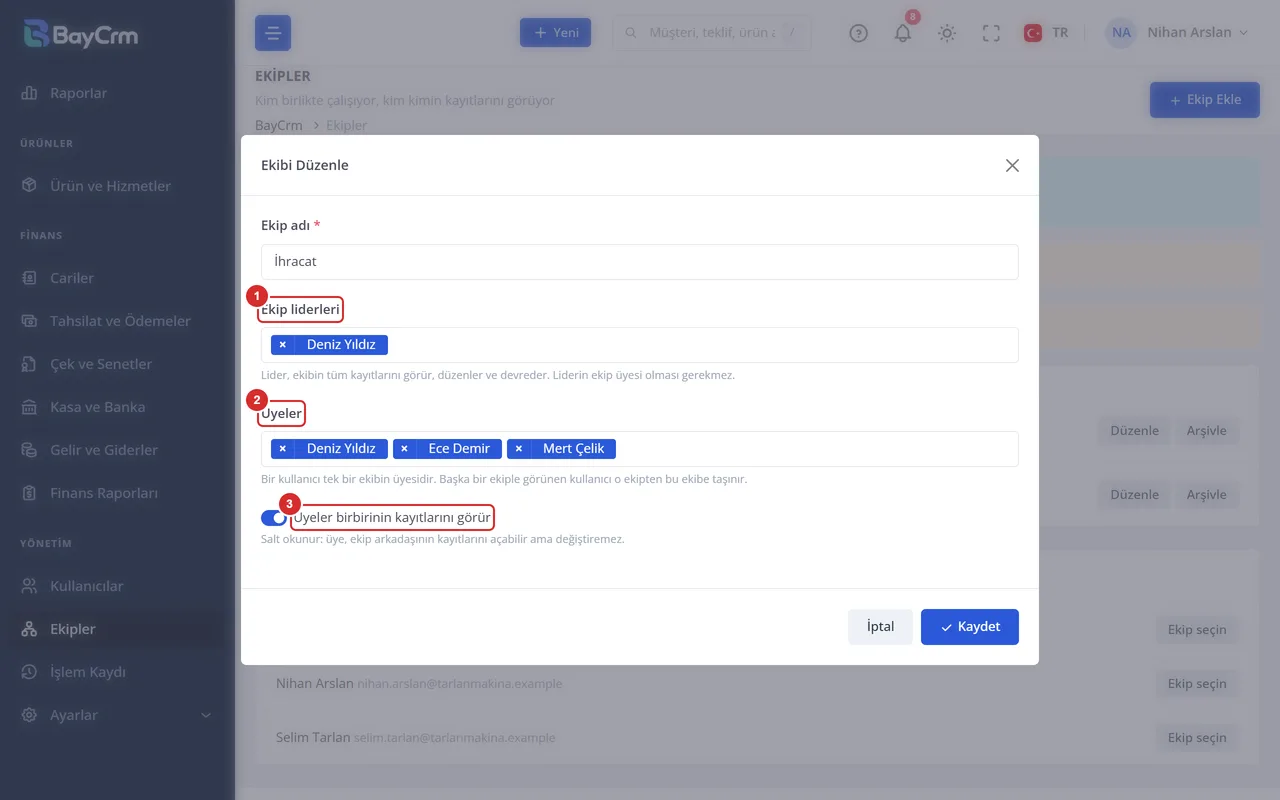
Task: Toggle the sidebar hamburger menu button
Action: point(273,33)
